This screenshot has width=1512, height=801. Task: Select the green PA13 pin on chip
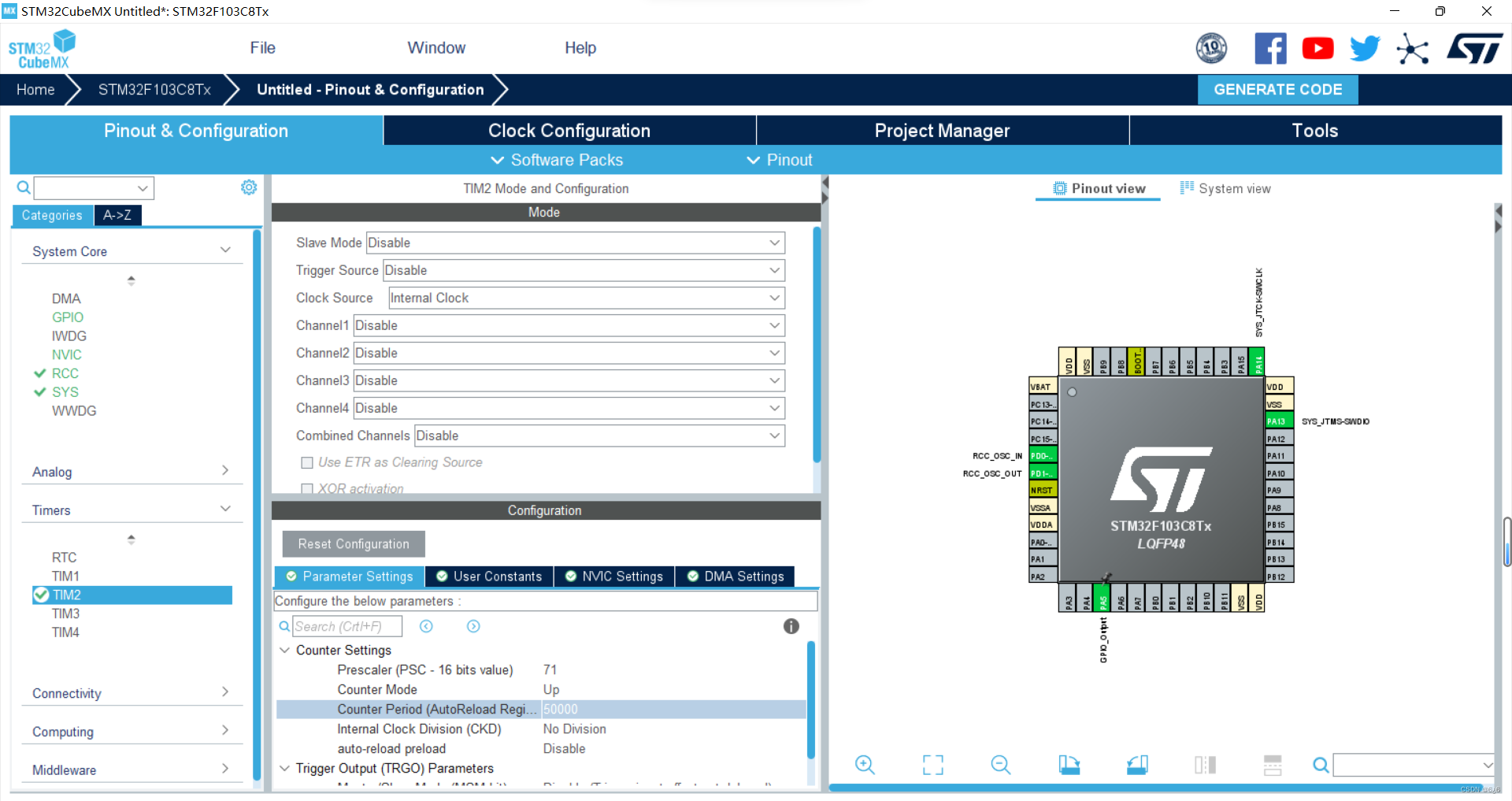coord(1280,421)
